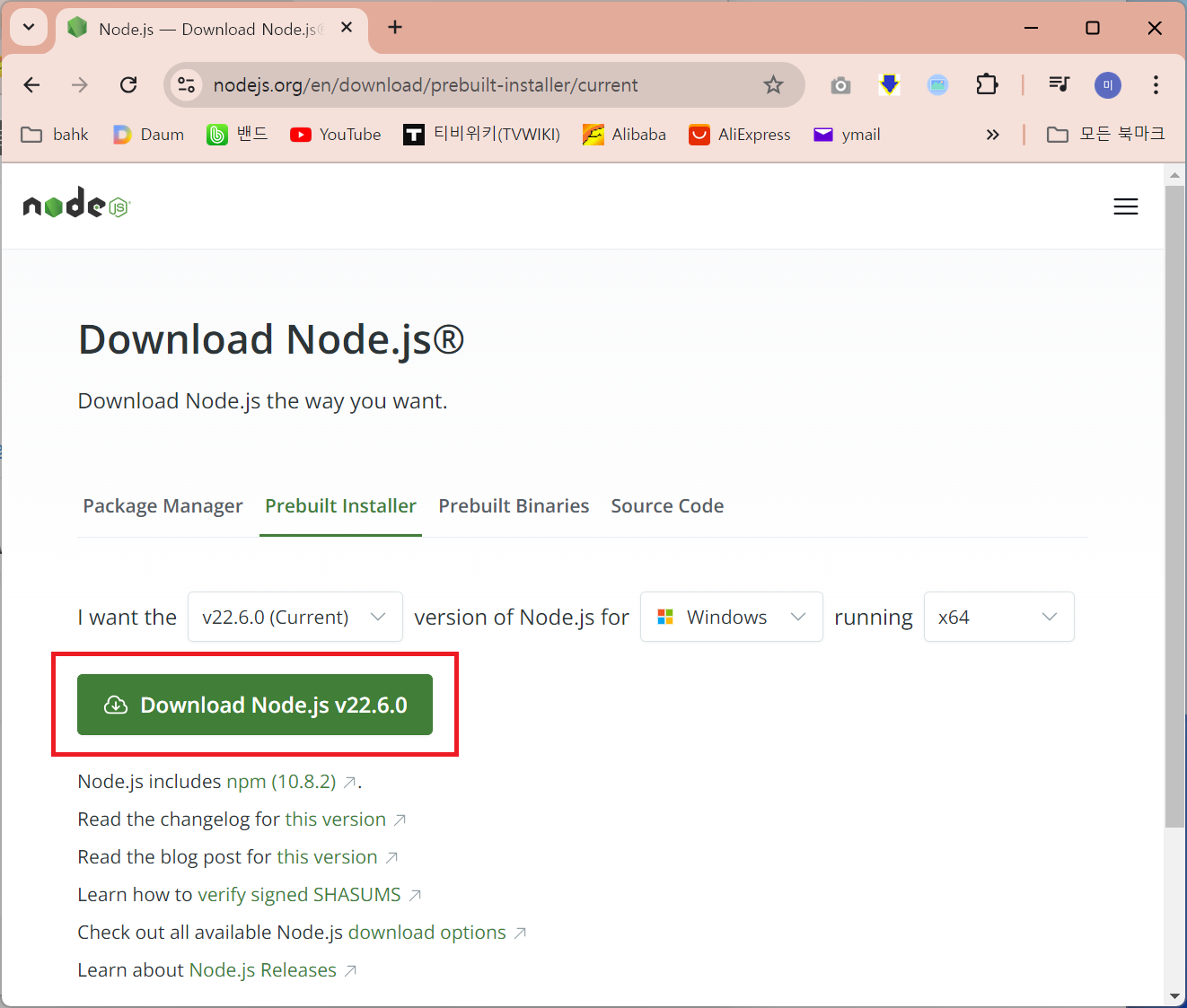1187x1008 pixels.
Task: Open the hamburger navigation menu
Action: point(1126,206)
